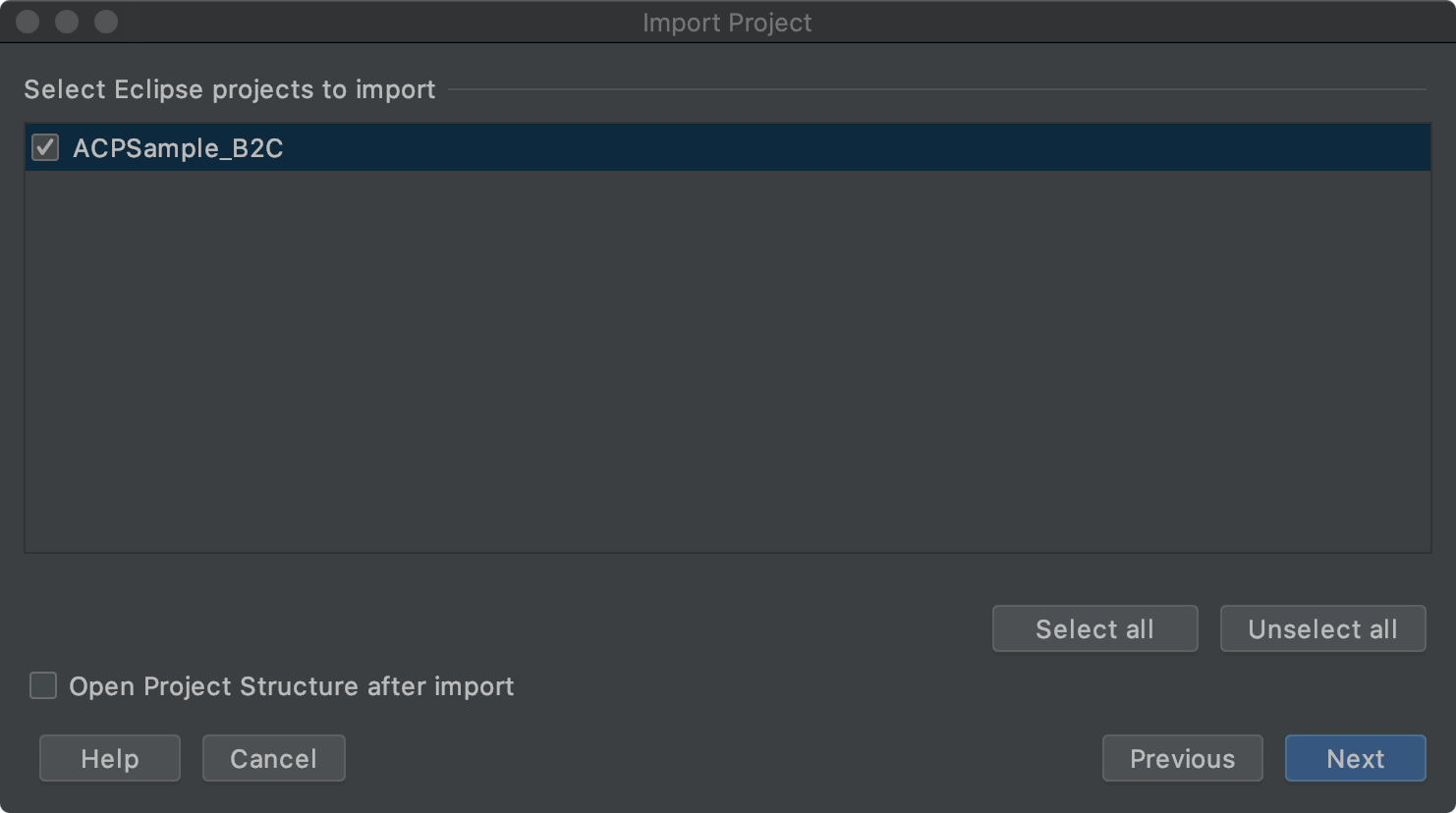Image resolution: width=1456 pixels, height=813 pixels.
Task: Click the 'Open Project Structure after import' label
Action: tap(291, 686)
